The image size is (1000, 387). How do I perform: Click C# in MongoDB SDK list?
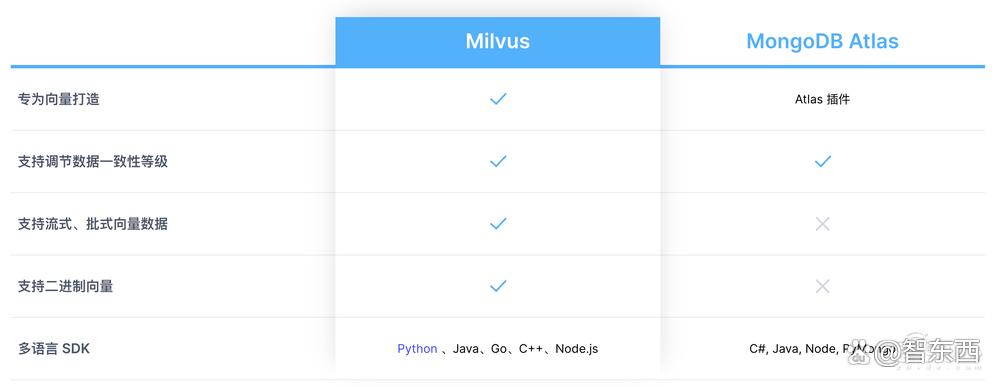tap(758, 349)
